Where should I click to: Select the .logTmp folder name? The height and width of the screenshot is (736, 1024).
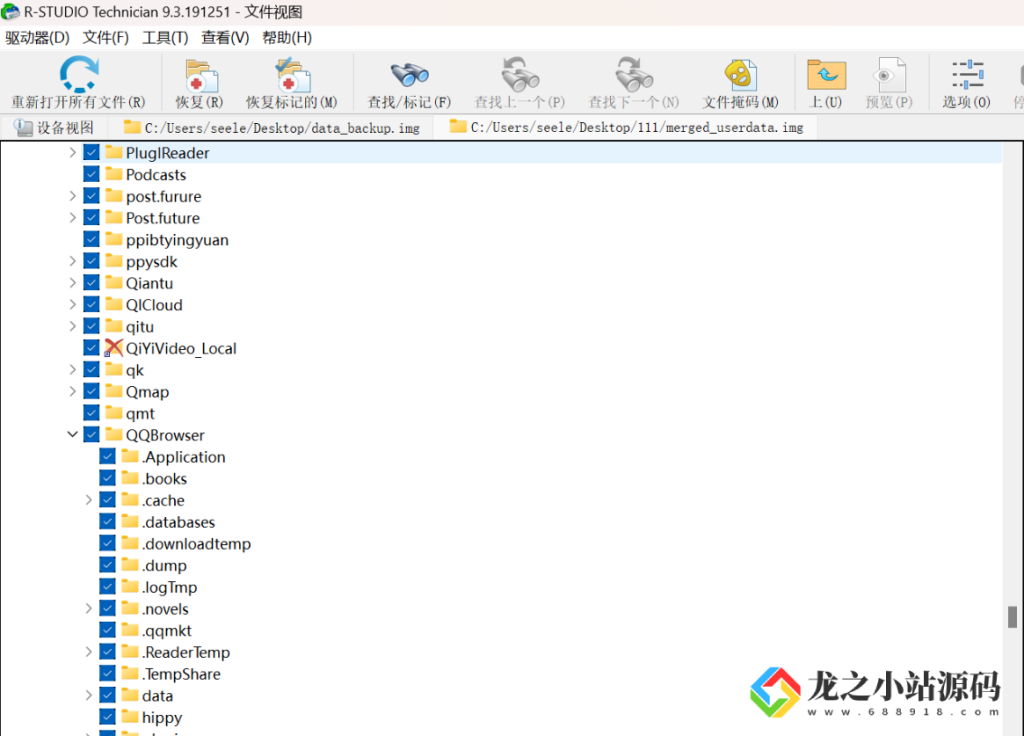[169, 587]
